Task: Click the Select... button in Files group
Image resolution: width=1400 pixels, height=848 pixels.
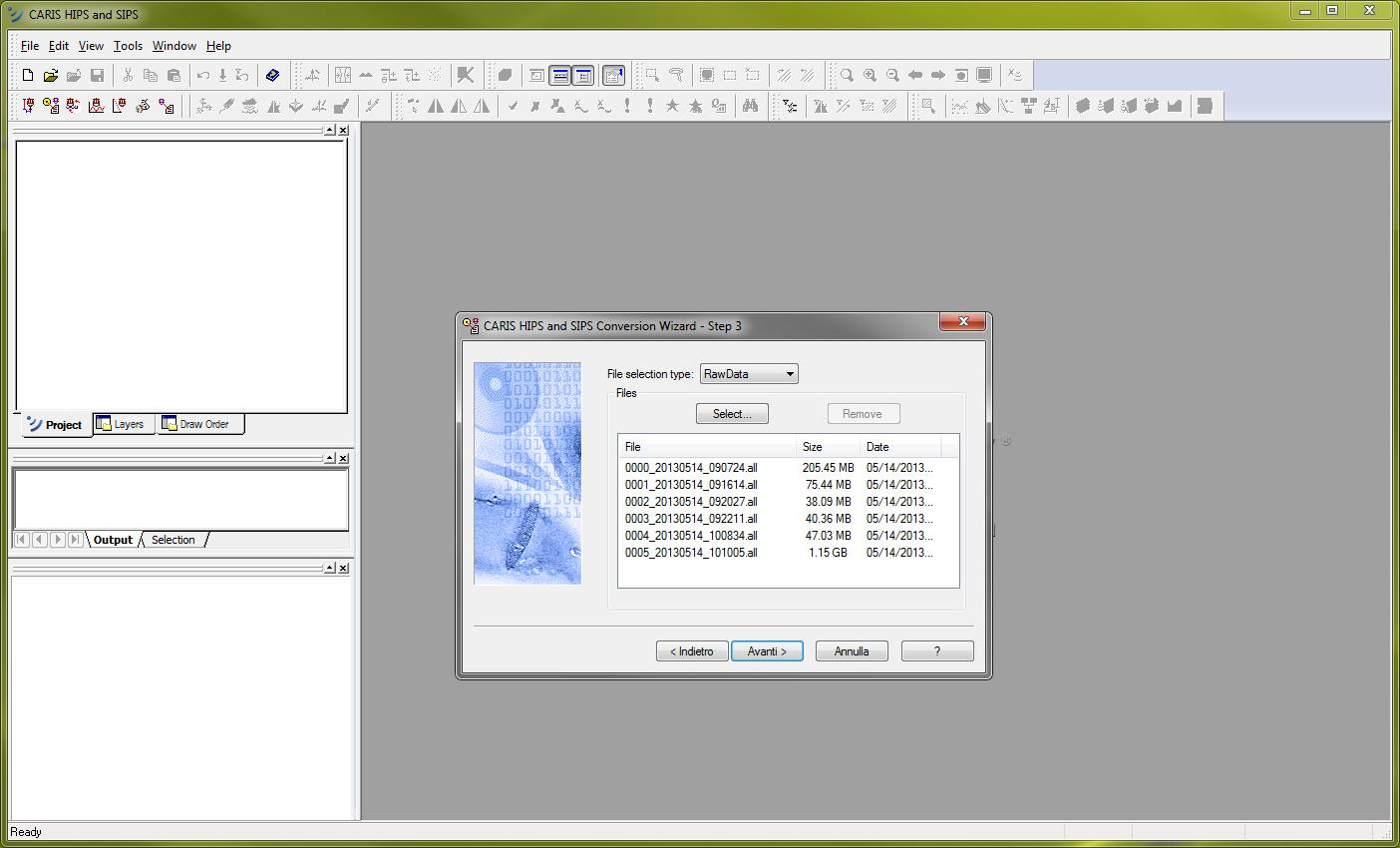Action: 732,414
